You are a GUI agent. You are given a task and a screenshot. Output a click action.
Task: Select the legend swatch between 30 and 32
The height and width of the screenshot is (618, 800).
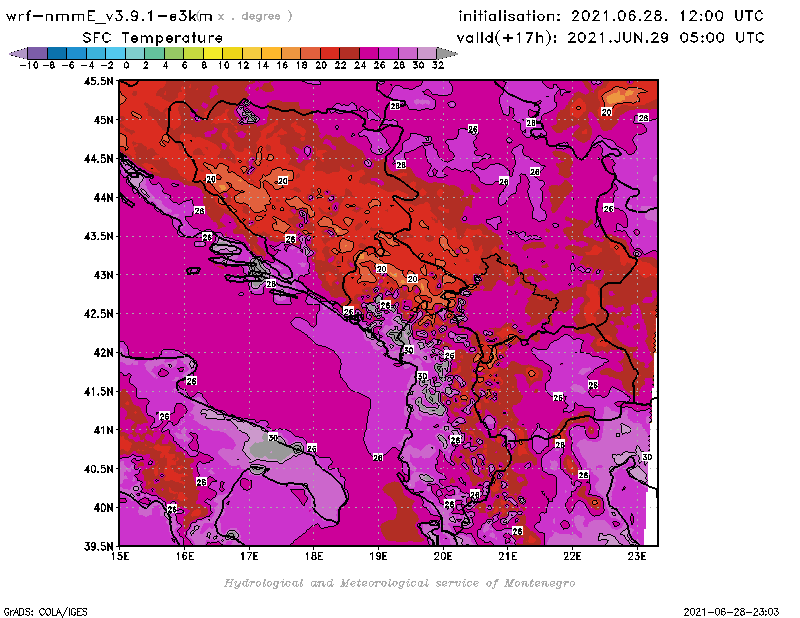[427, 54]
